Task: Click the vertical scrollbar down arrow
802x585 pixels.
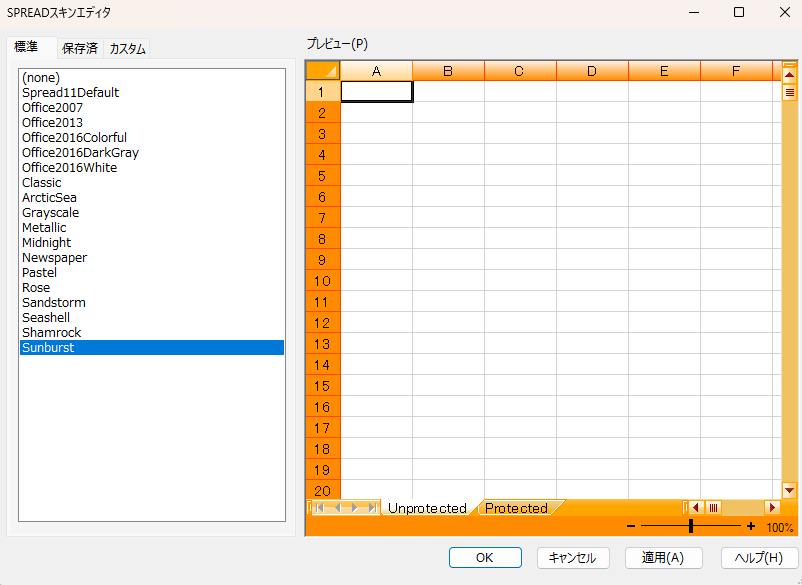Action: (x=789, y=490)
